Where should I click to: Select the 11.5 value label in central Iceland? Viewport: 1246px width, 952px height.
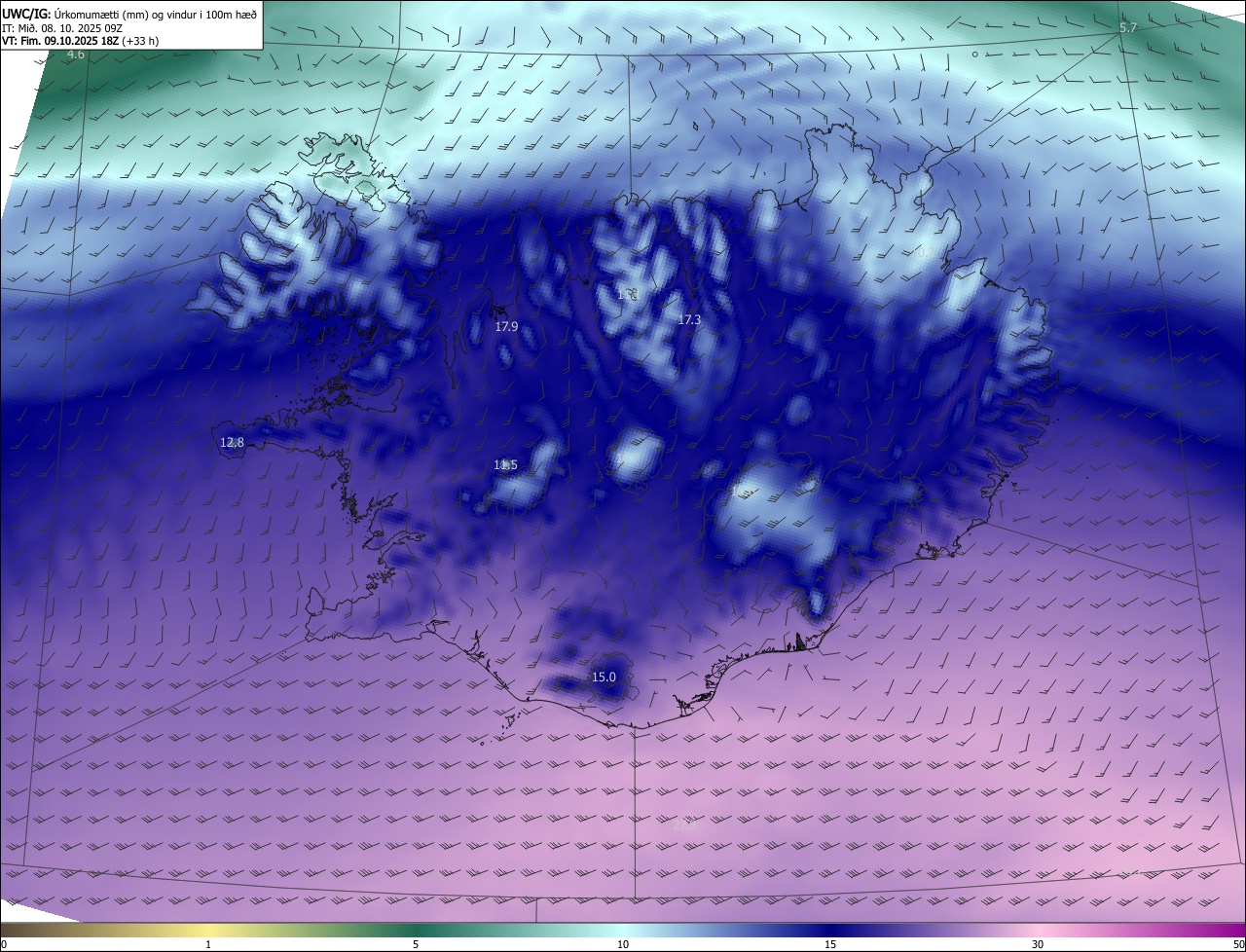[x=505, y=465]
